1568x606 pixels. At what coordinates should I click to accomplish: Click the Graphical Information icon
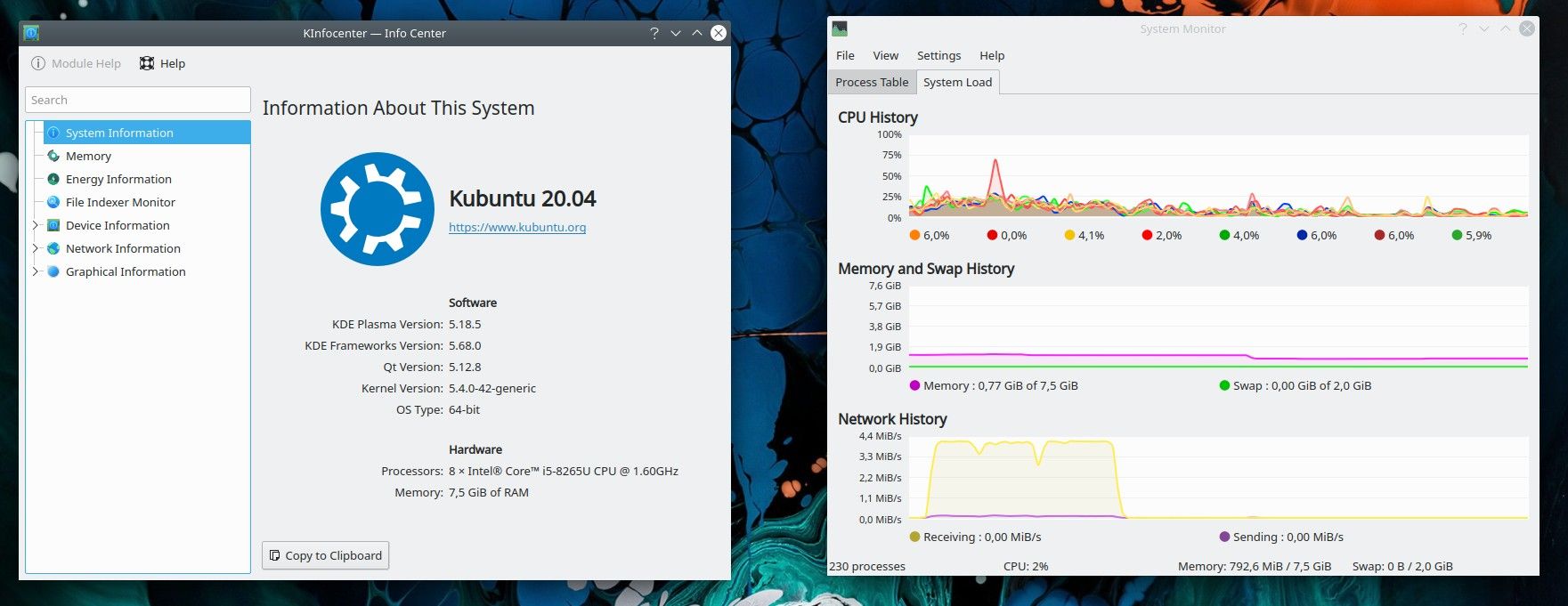[53, 271]
